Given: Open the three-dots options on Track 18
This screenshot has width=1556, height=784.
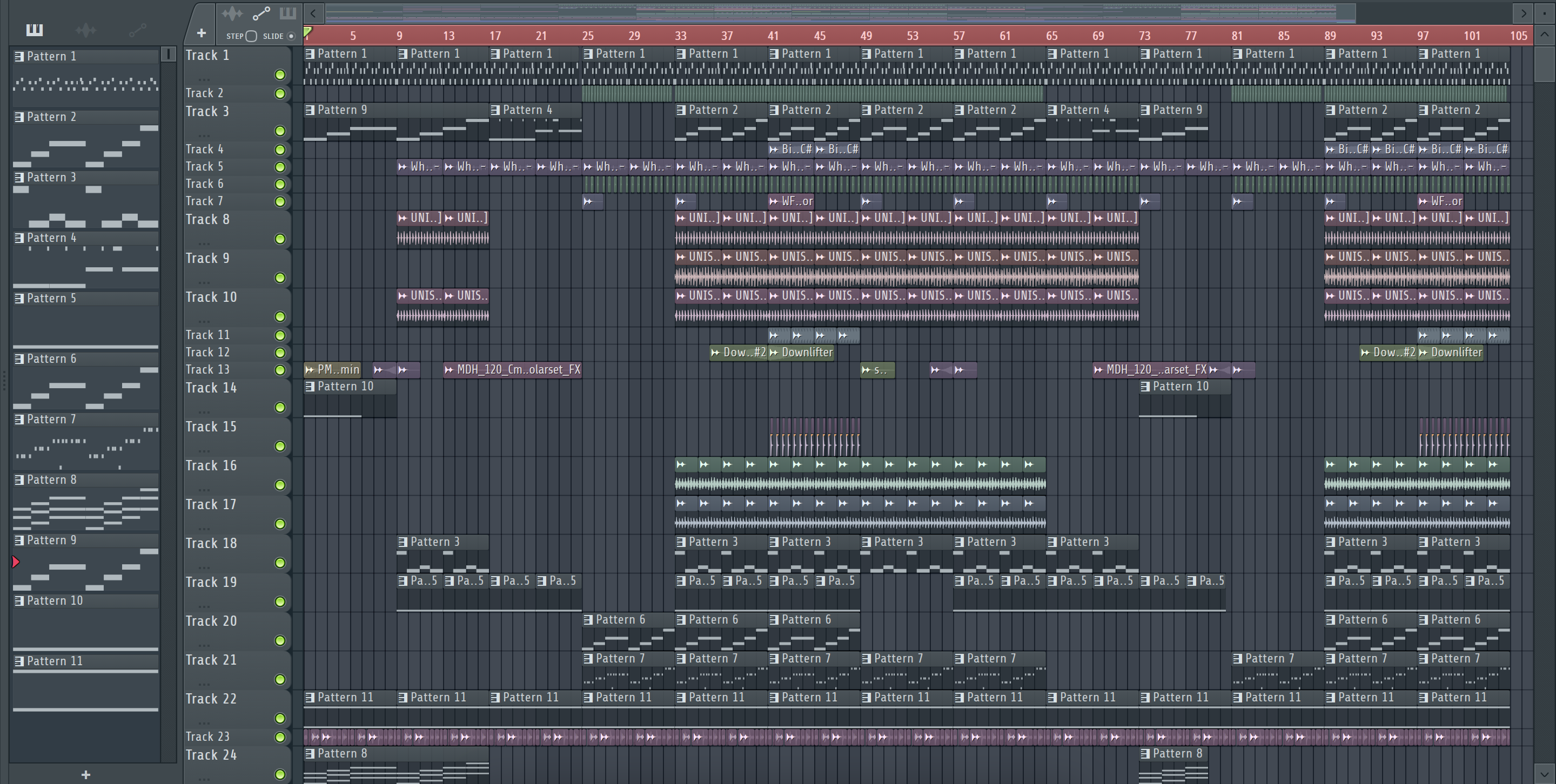Looking at the screenshot, I should coord(204,567).
